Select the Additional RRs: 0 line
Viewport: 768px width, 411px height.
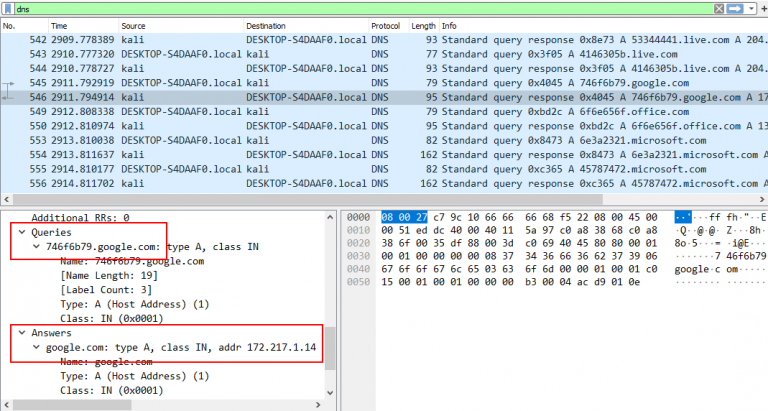pyautogui.click(x=80, y=217)
